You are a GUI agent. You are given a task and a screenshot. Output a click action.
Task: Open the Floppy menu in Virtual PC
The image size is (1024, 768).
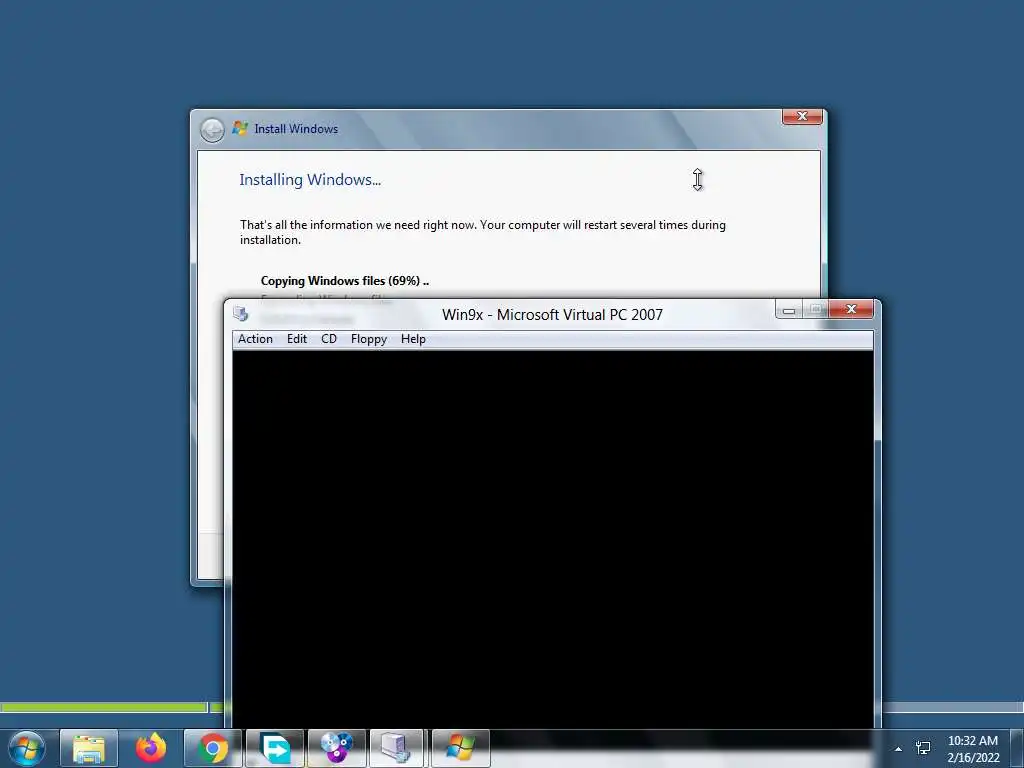[x=368, y=339]
